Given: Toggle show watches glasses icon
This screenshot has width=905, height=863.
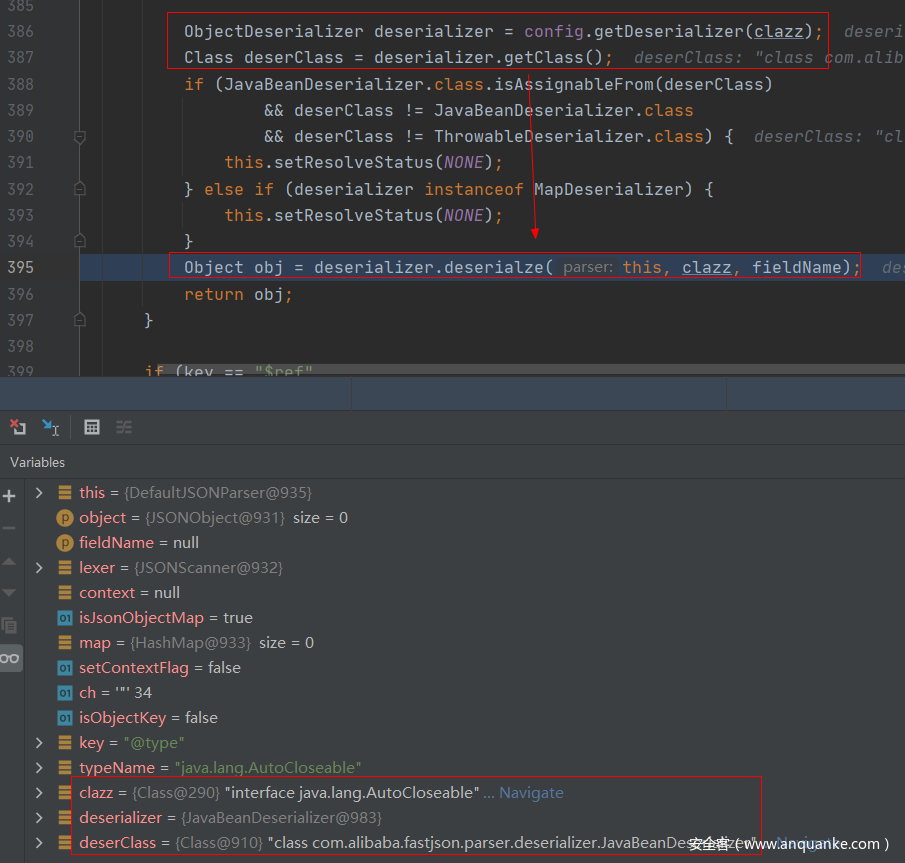Looking at the screenshot, I should (10, 657).
